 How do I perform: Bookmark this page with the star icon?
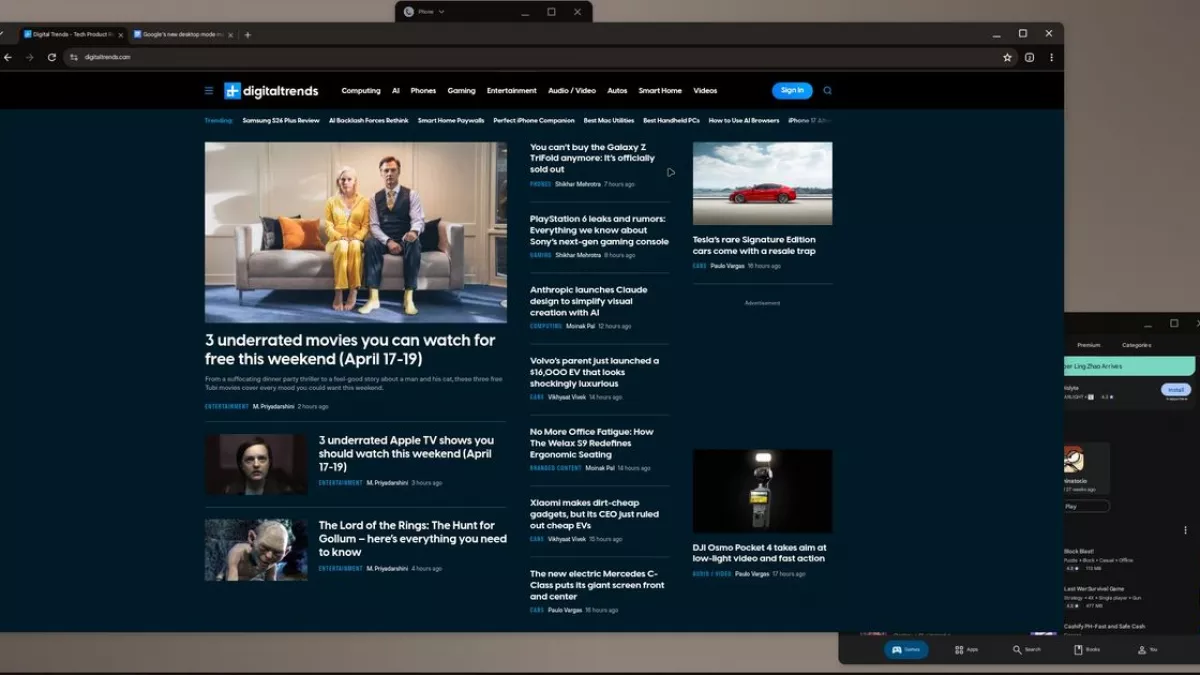(x=1007, y=58)
